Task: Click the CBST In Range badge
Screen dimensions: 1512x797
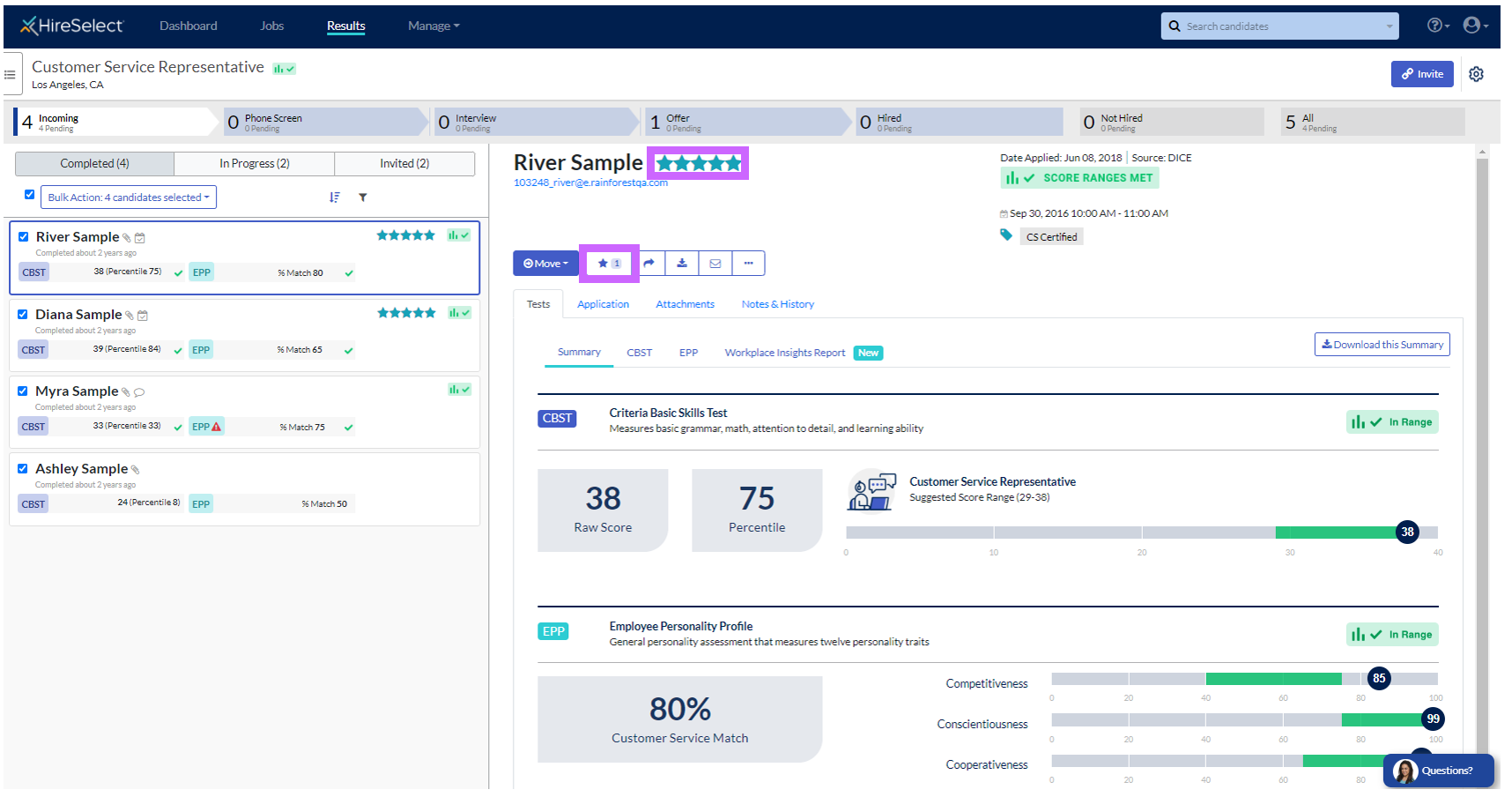Action: (x=1392, y=422)
